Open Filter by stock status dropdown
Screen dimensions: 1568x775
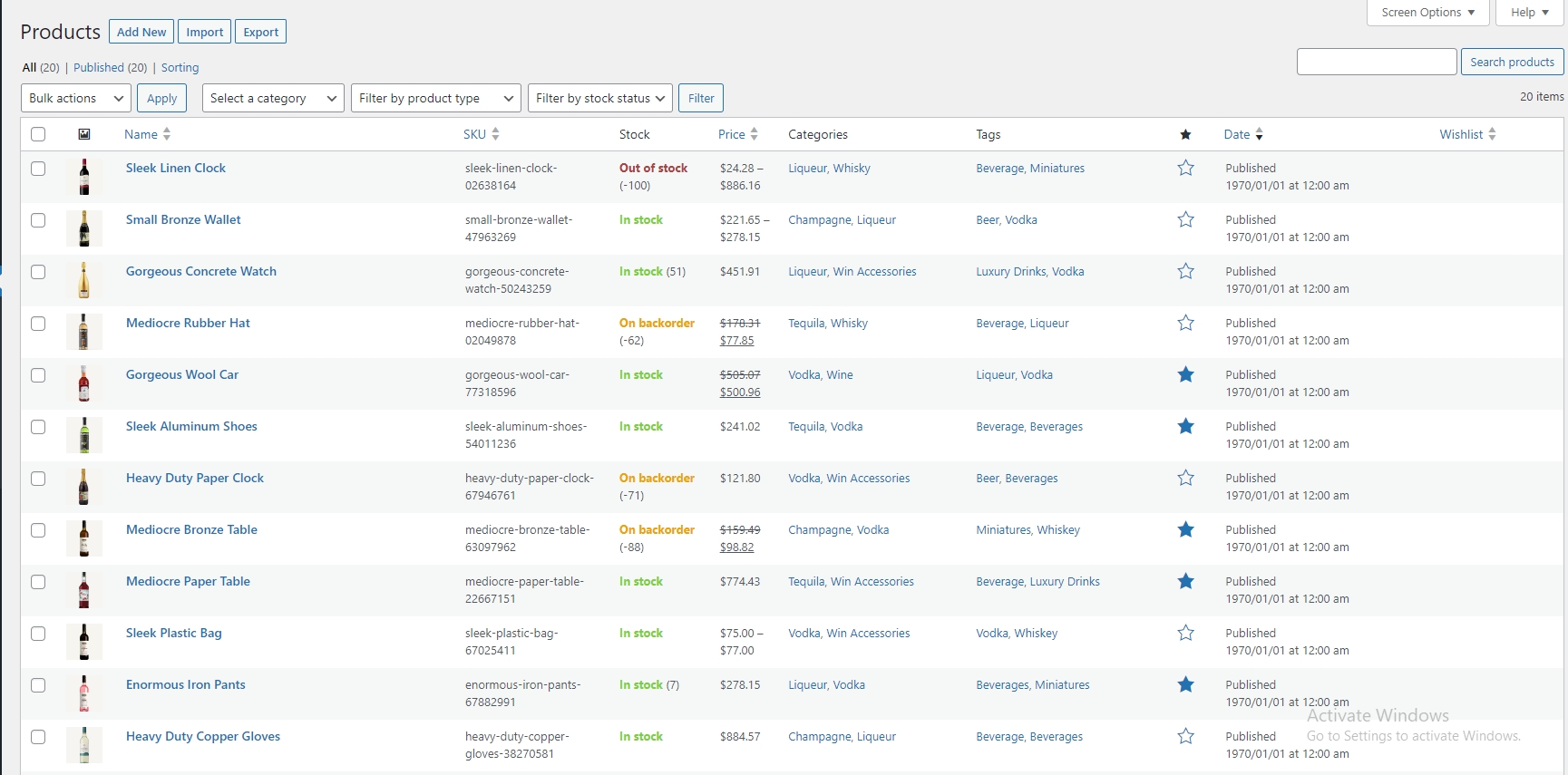point(599,98)
